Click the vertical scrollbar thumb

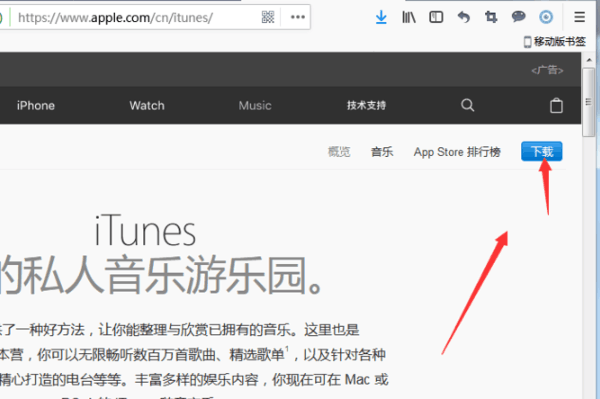(589, 102)
